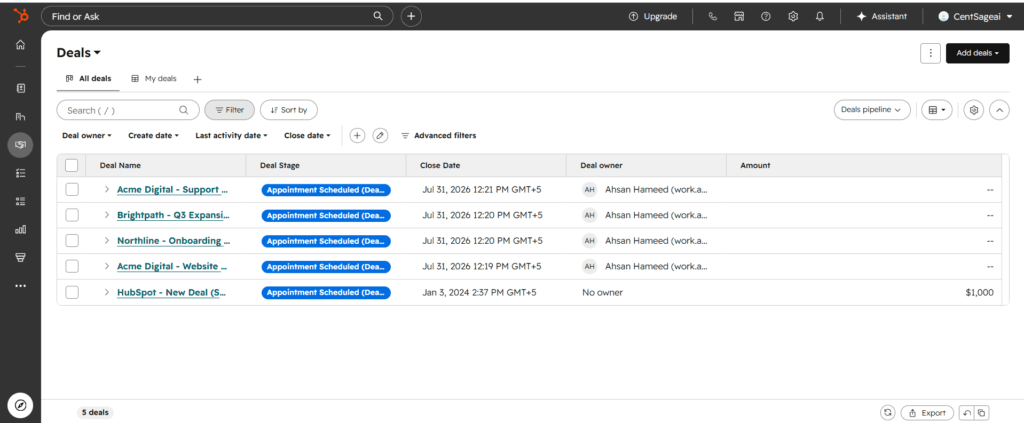Open Advanced filters
Viewport: 1024px width, 423px height.
(438, 136)
